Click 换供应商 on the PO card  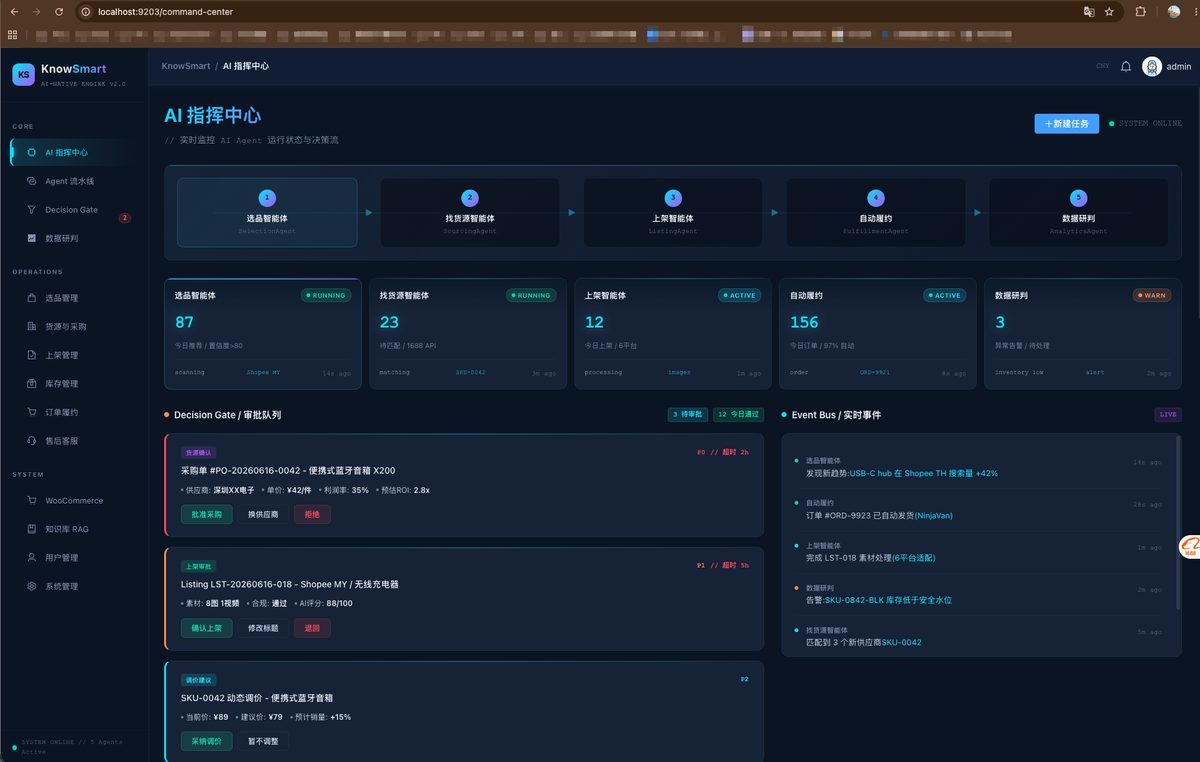[x=263, y=514]
